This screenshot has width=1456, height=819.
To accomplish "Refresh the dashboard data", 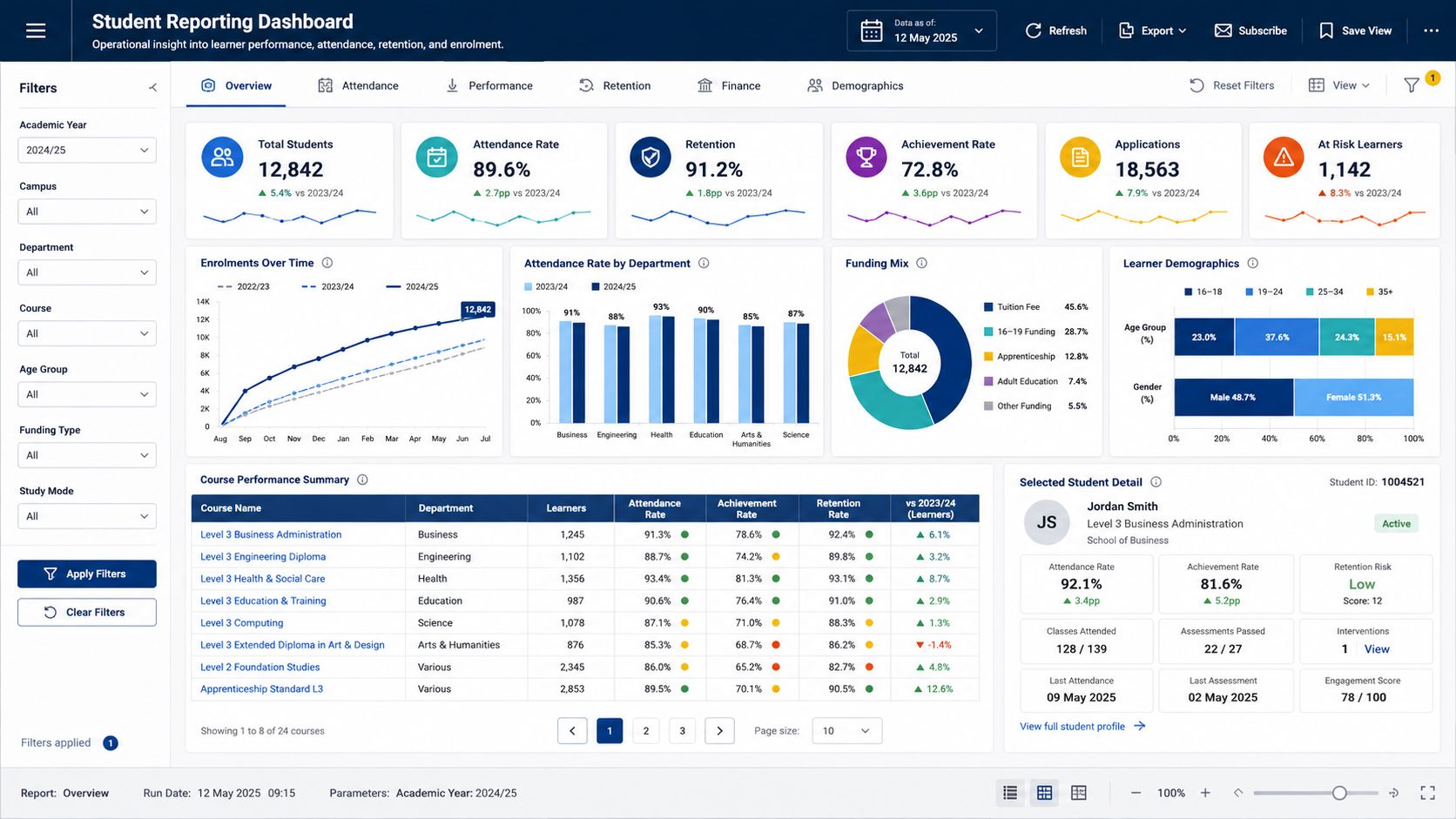I will 1055,30.
